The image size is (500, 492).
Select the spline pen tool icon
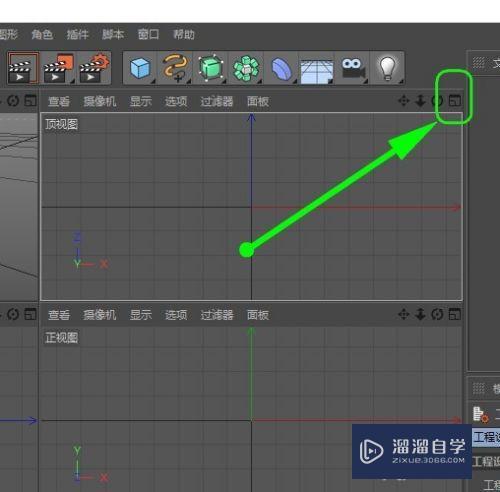tap(176, 68)
